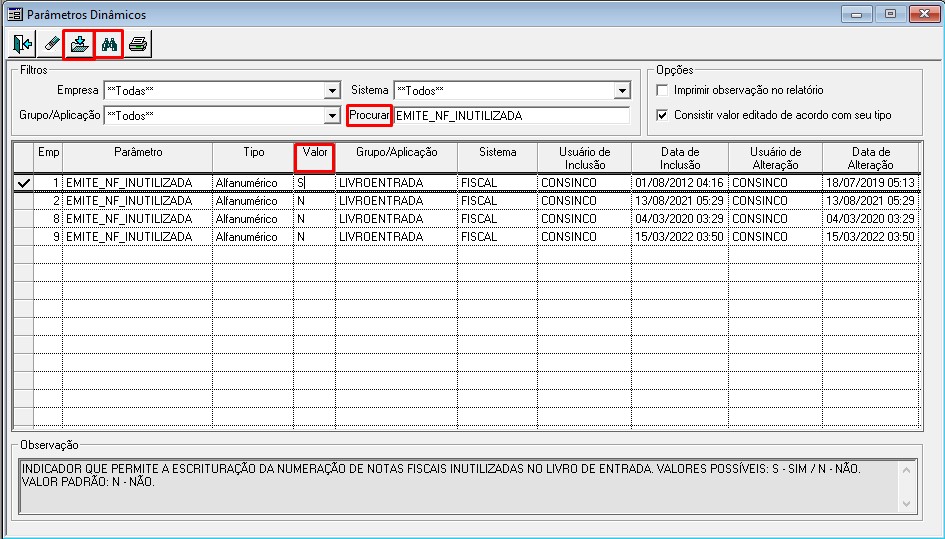Click the Grupo/Aplicação column header

tap(397, 158)
